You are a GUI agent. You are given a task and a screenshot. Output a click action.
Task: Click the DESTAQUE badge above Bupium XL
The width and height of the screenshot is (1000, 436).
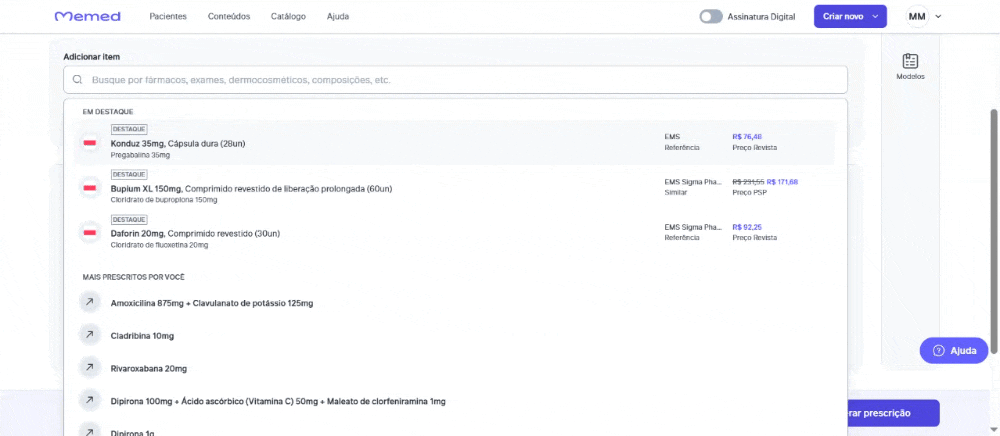click(x=129, y=175)
